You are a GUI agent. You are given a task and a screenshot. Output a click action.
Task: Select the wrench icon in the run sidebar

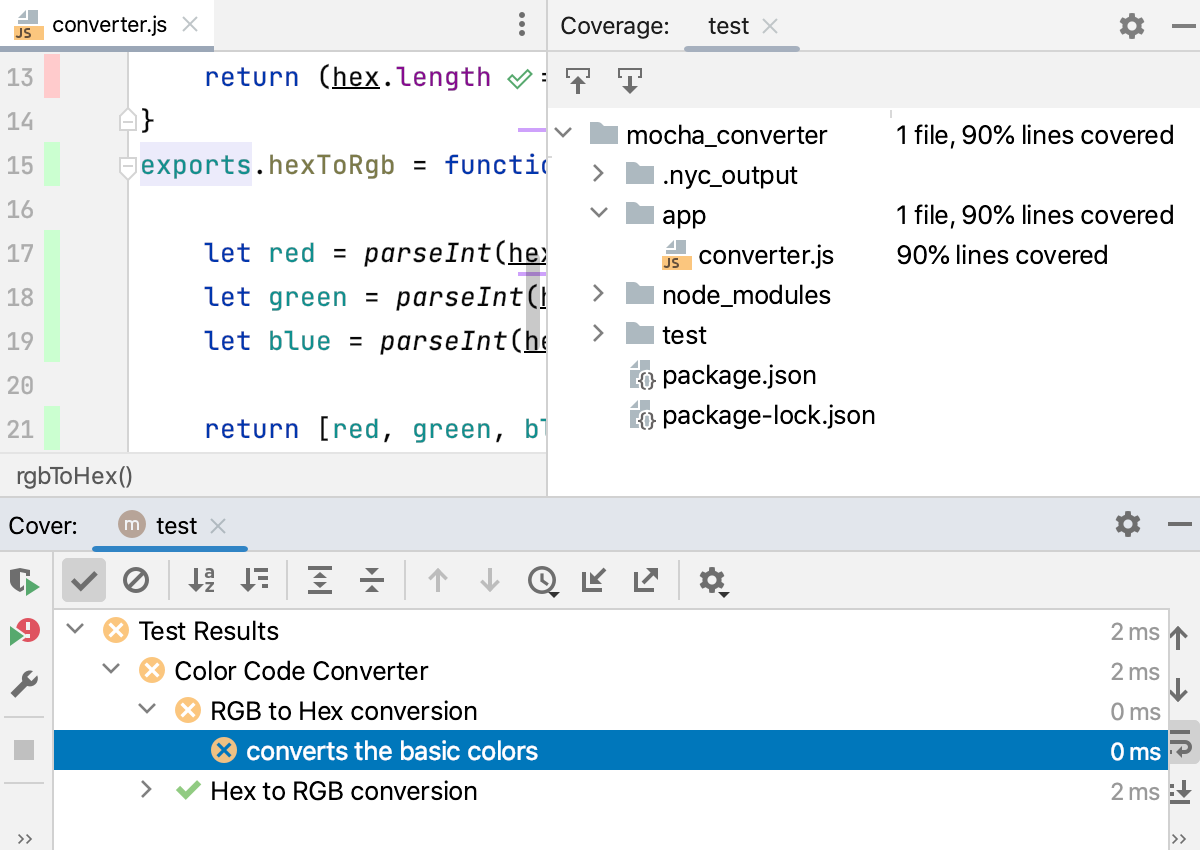click(x=22, y=684)
